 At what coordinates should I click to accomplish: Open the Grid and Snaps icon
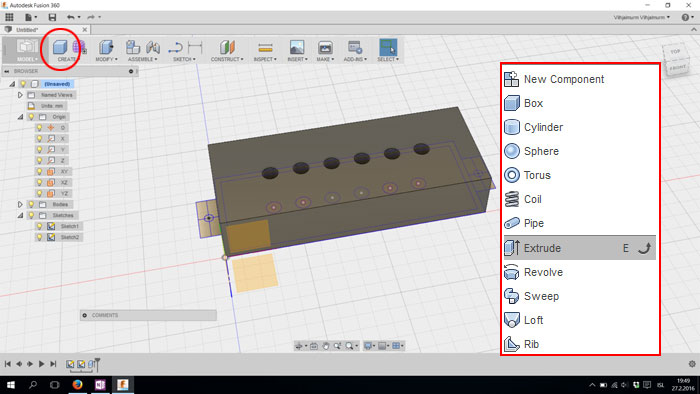382,346
